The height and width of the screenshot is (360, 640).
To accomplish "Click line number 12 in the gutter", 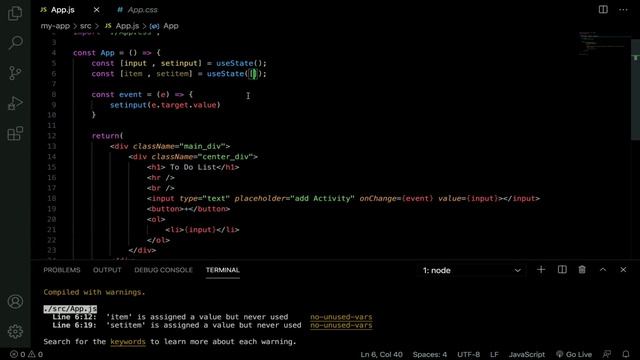I will pyautogui.click(x=51, y=136).
